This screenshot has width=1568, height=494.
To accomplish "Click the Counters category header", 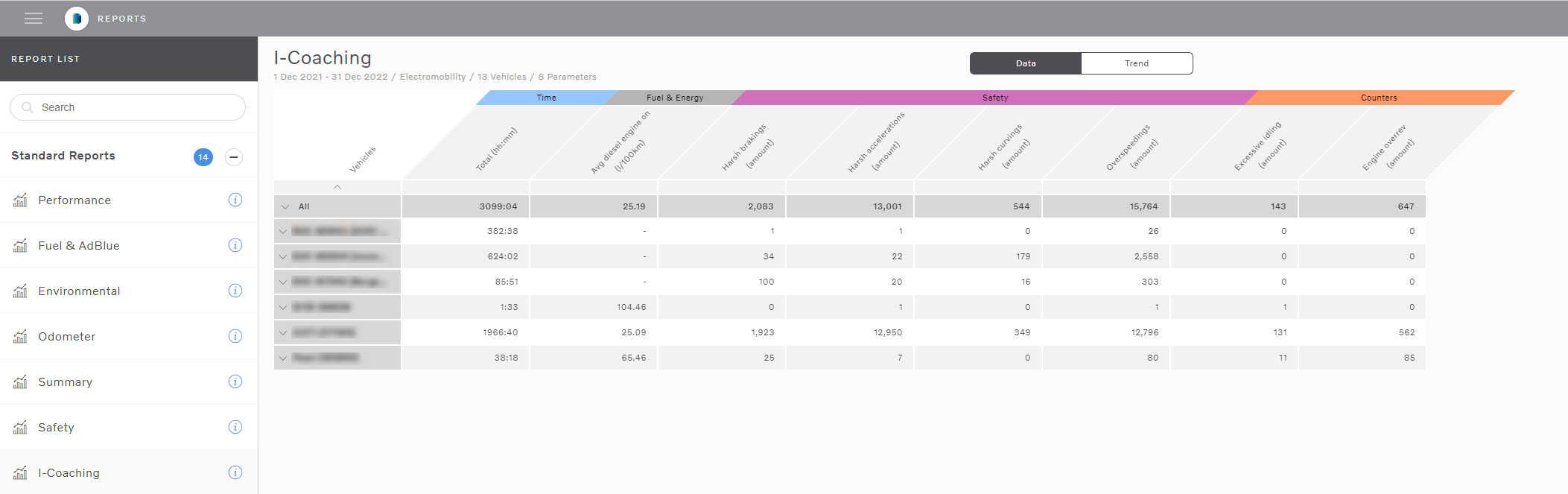I will point(1379,98).
